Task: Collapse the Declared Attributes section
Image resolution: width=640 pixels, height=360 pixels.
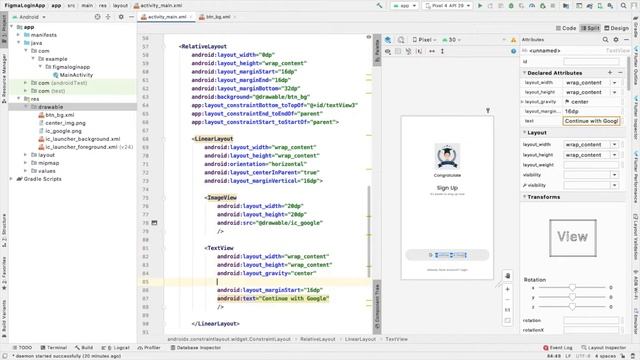Action: tap(524, 73)
